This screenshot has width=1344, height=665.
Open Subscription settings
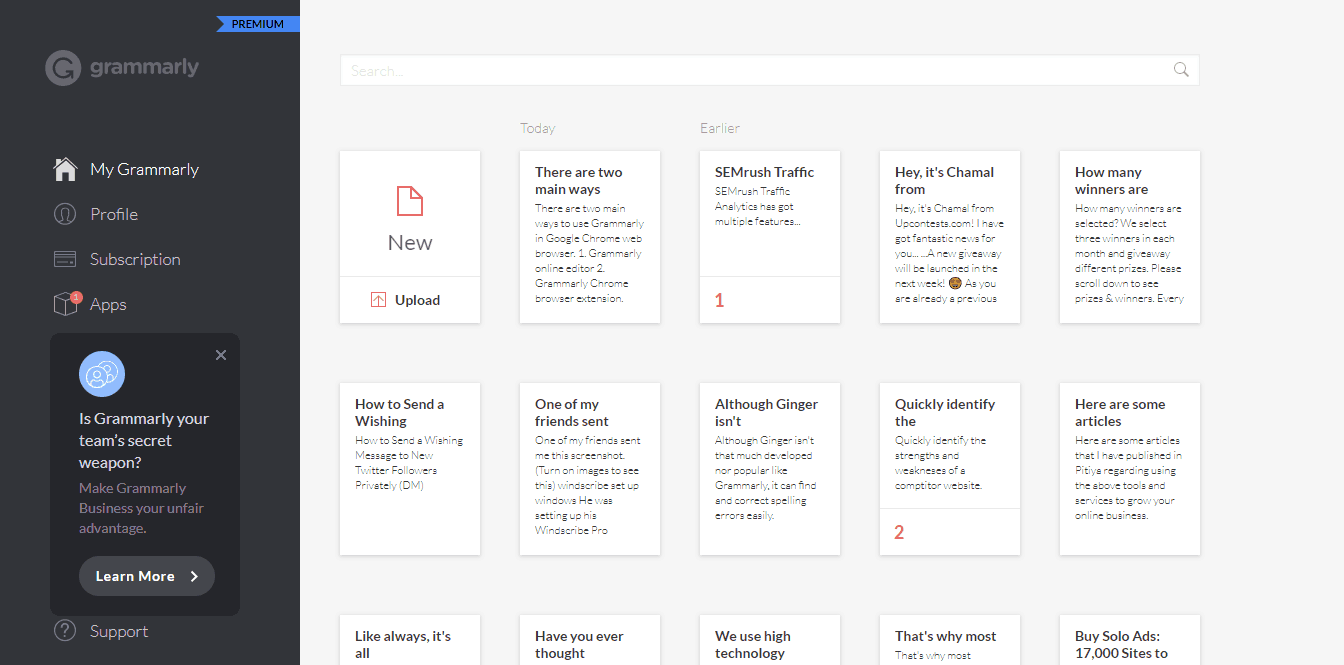pyautogui.click(x=135, y=259)
